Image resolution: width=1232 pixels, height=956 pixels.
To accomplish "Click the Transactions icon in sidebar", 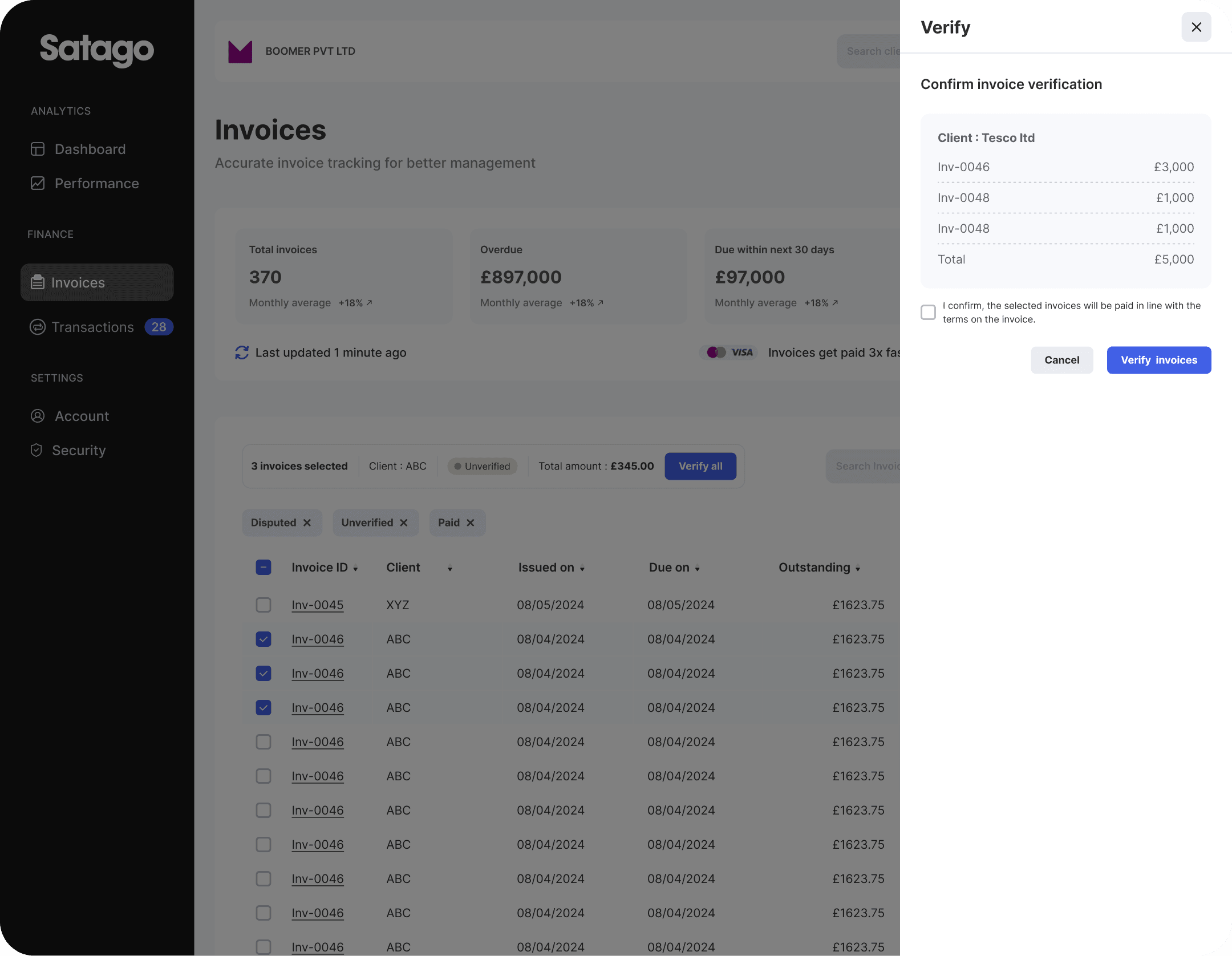I will tap(38, 327).
